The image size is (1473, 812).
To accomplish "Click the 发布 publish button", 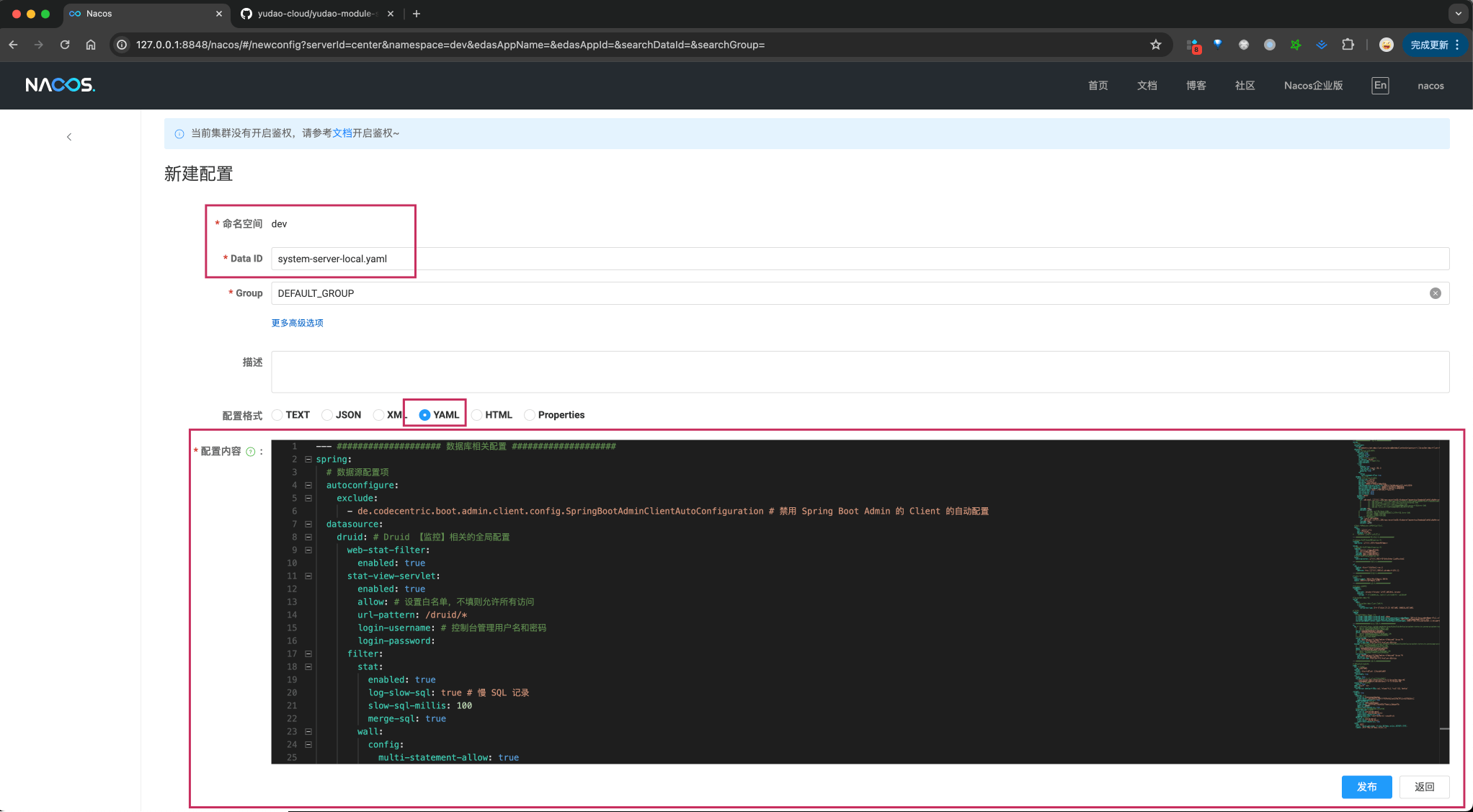I will point(1366,787).
